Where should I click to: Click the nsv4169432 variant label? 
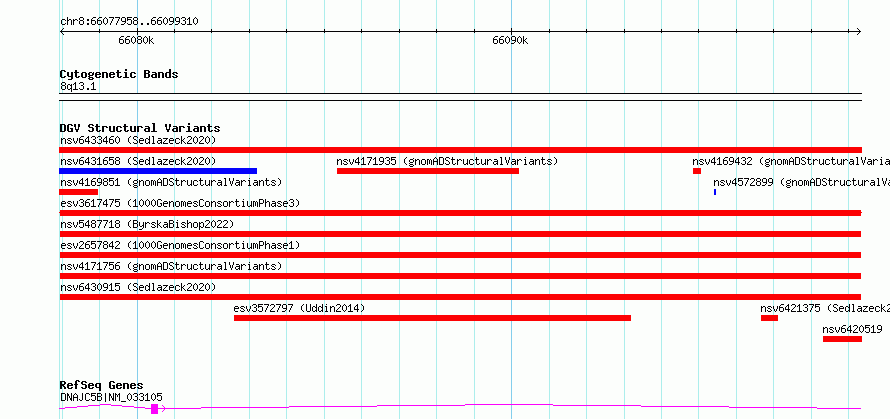(791, 161)
